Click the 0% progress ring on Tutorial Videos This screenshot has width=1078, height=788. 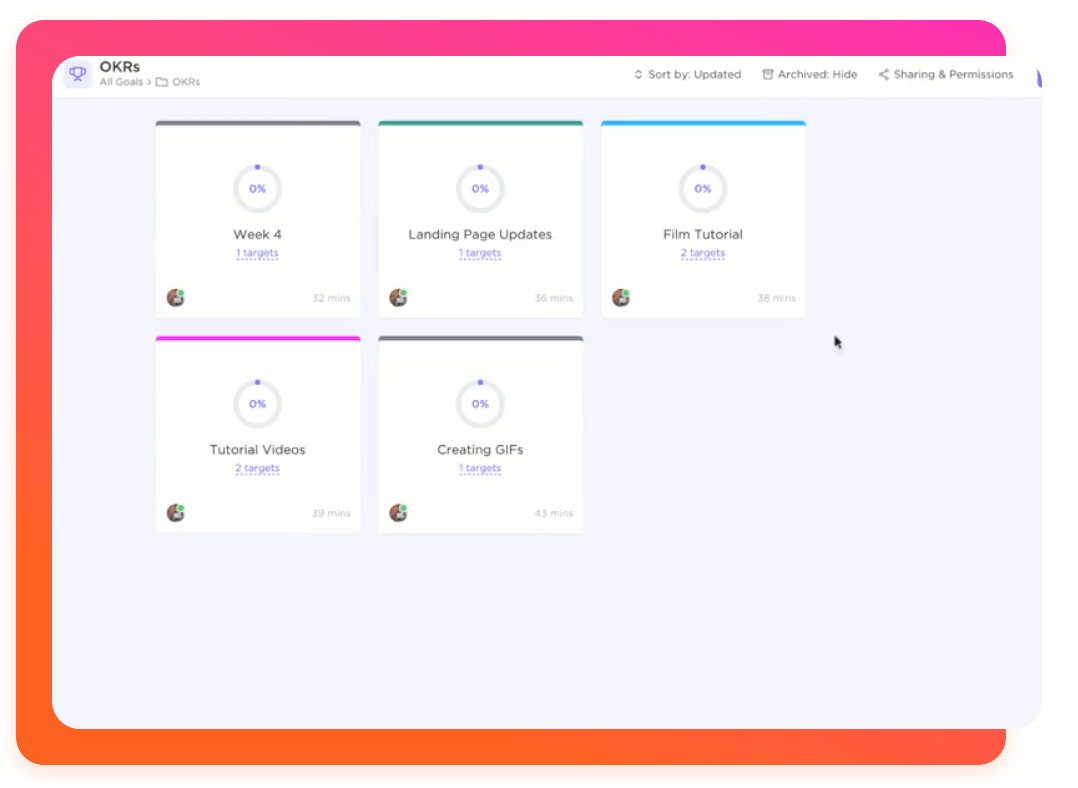[257, 404]
